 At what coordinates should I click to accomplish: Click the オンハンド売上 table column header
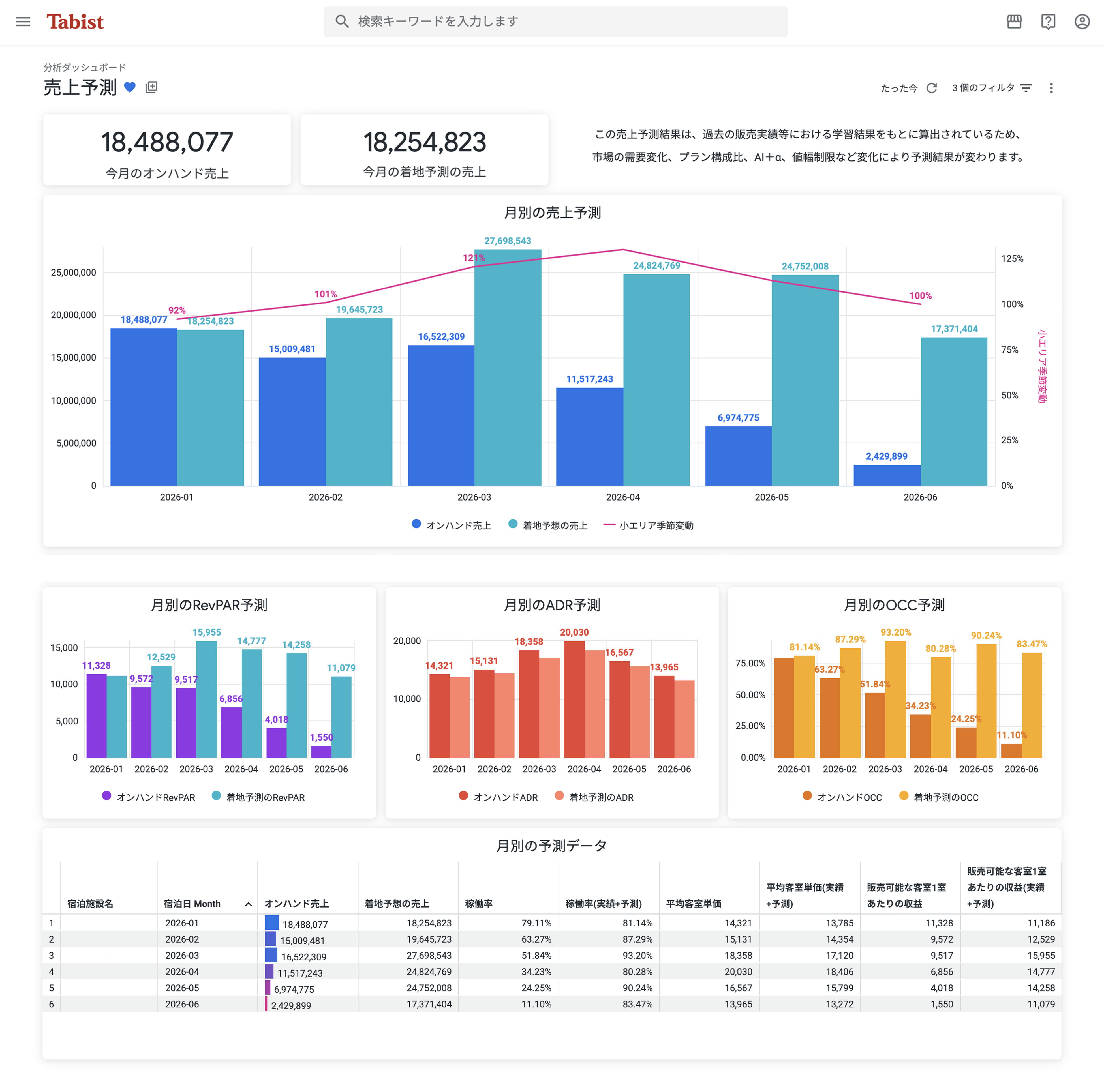(297, 904)
